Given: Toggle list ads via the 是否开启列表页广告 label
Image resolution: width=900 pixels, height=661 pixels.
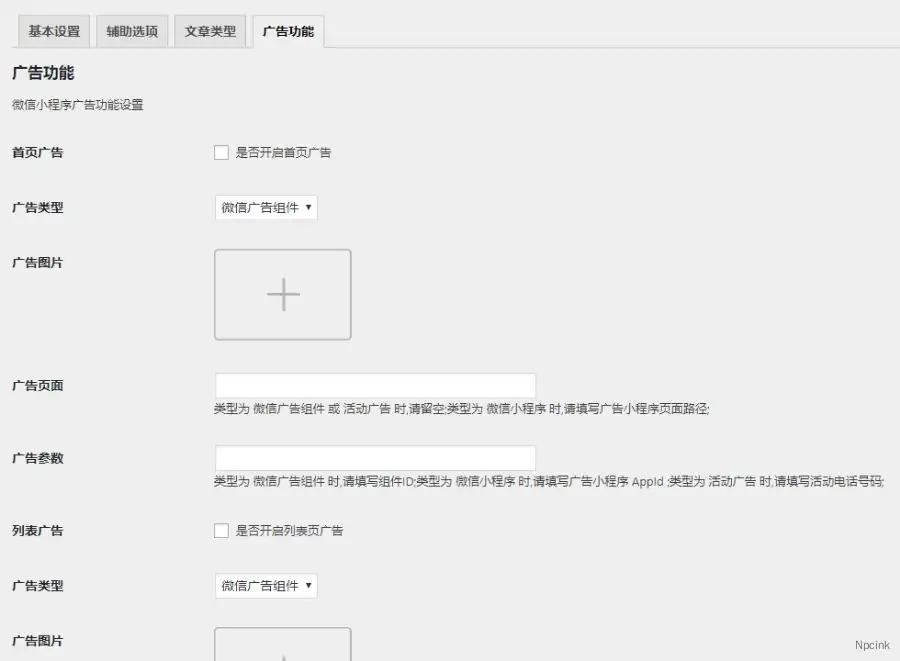Looking at the screenshot, I should point(293,530).
